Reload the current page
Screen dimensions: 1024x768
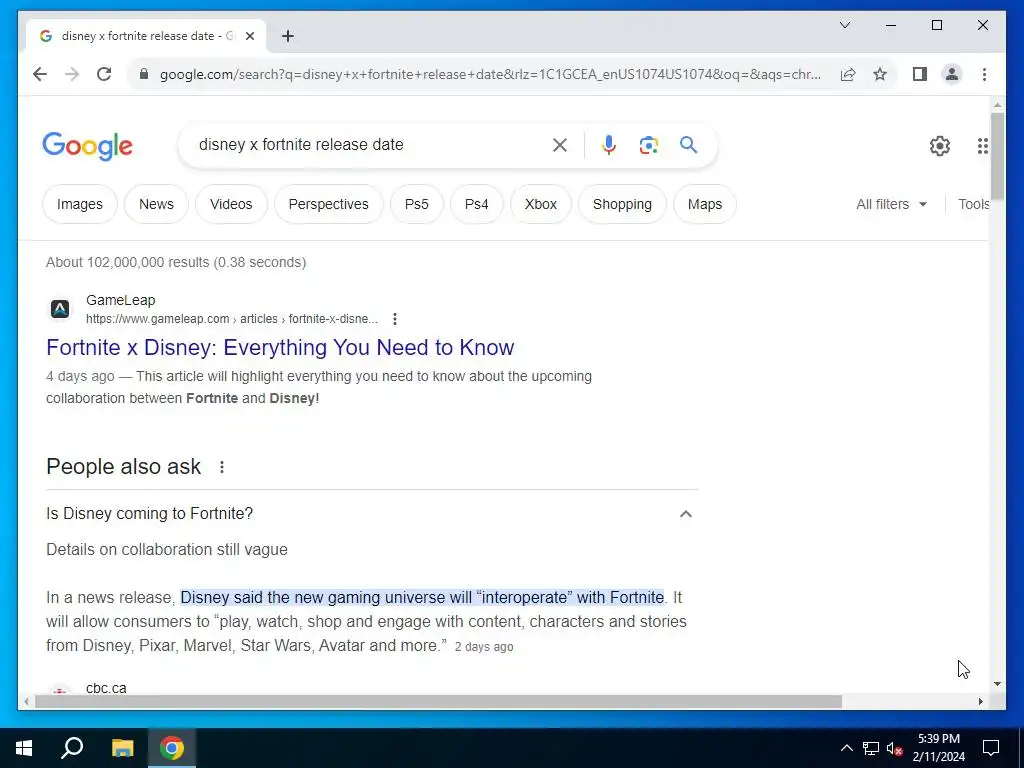(x=104, y=74)
